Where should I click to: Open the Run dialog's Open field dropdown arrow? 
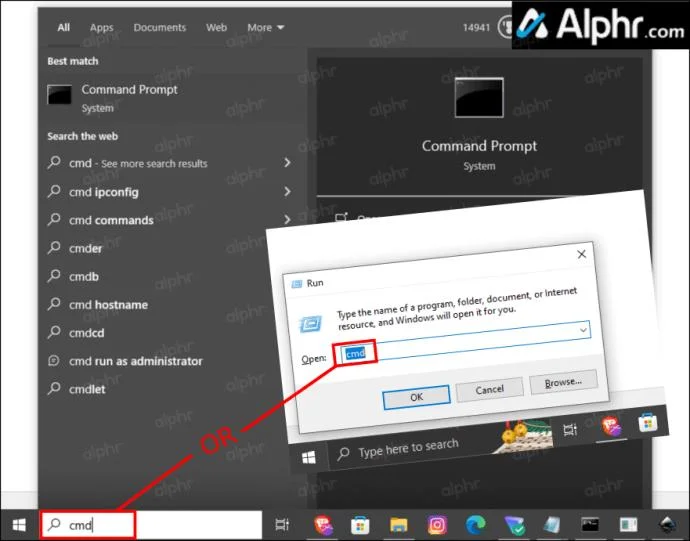(584, 330)
